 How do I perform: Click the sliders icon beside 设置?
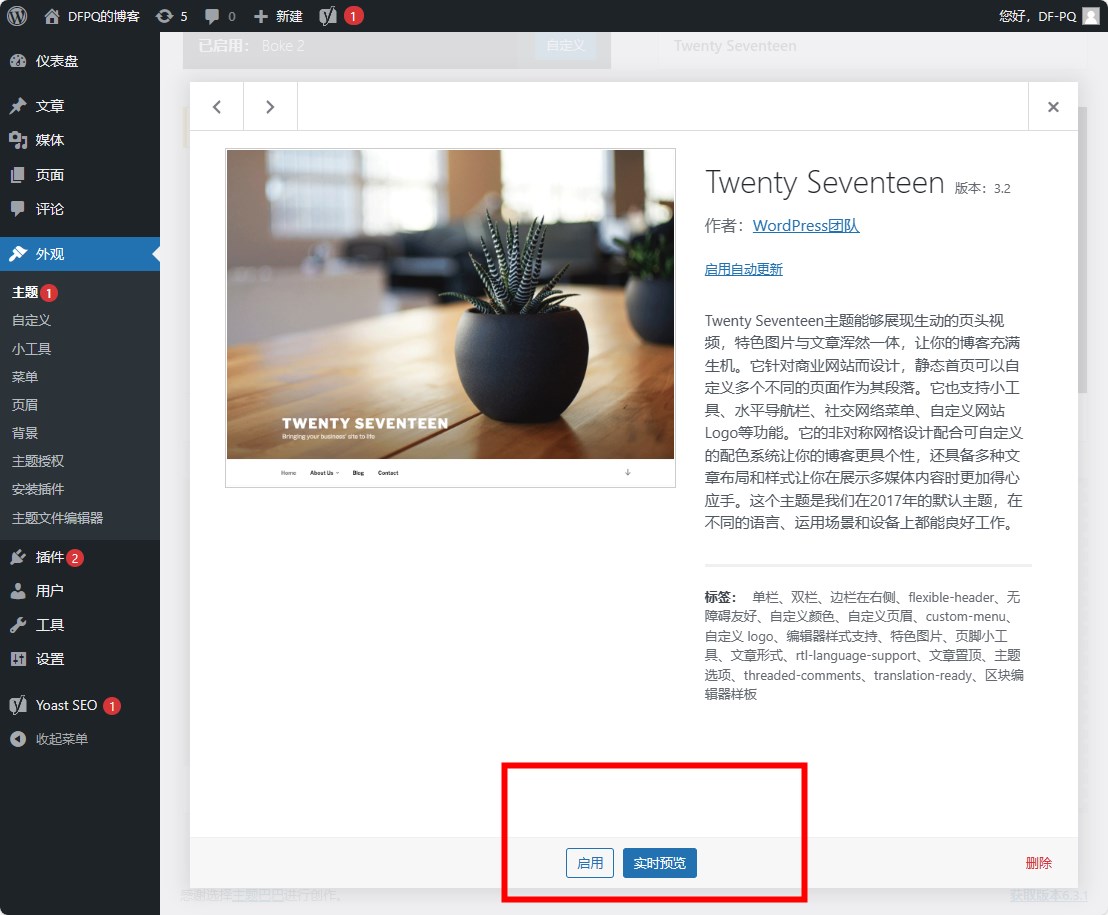18,659
